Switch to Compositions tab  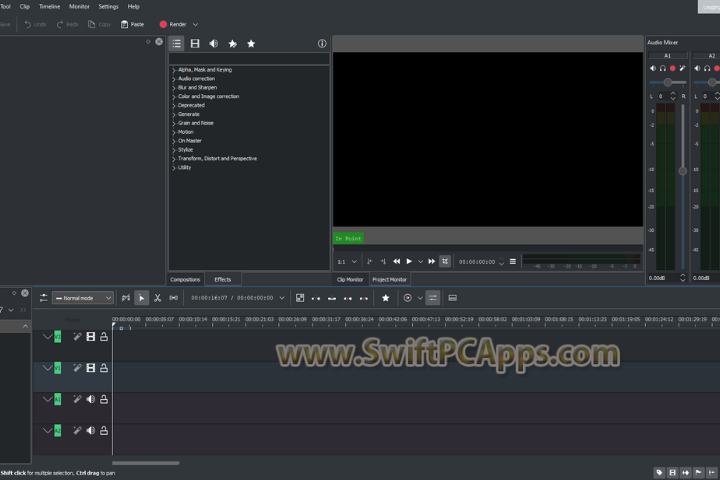click(x=185, y=279)
